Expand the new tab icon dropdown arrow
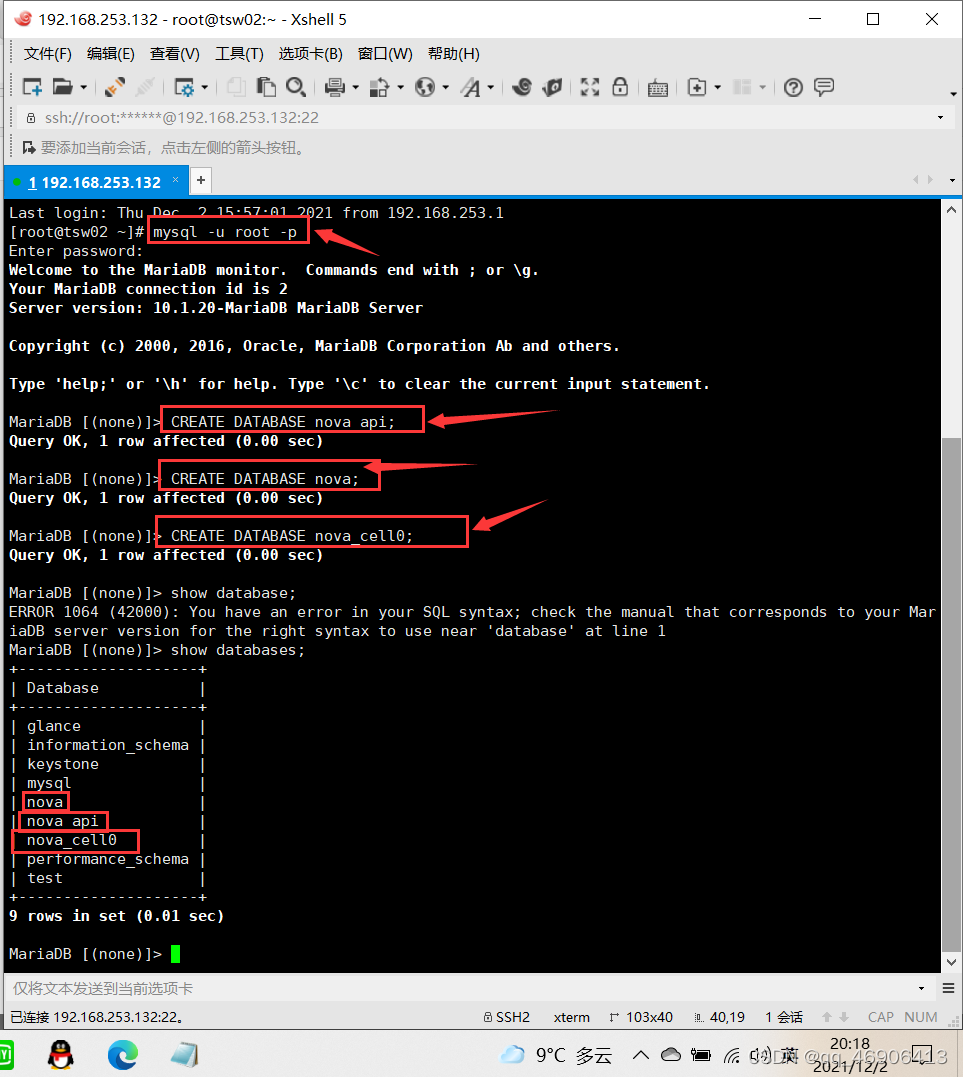963x1077 pixels. click(x=718, y=87)
